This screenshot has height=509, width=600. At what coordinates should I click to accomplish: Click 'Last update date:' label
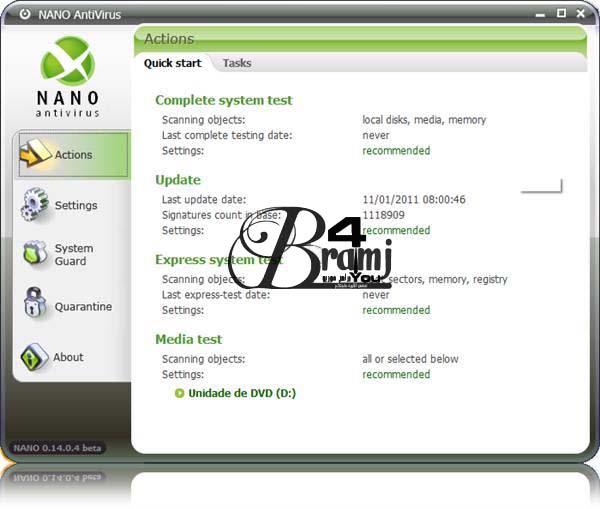[x=204, y=199]
